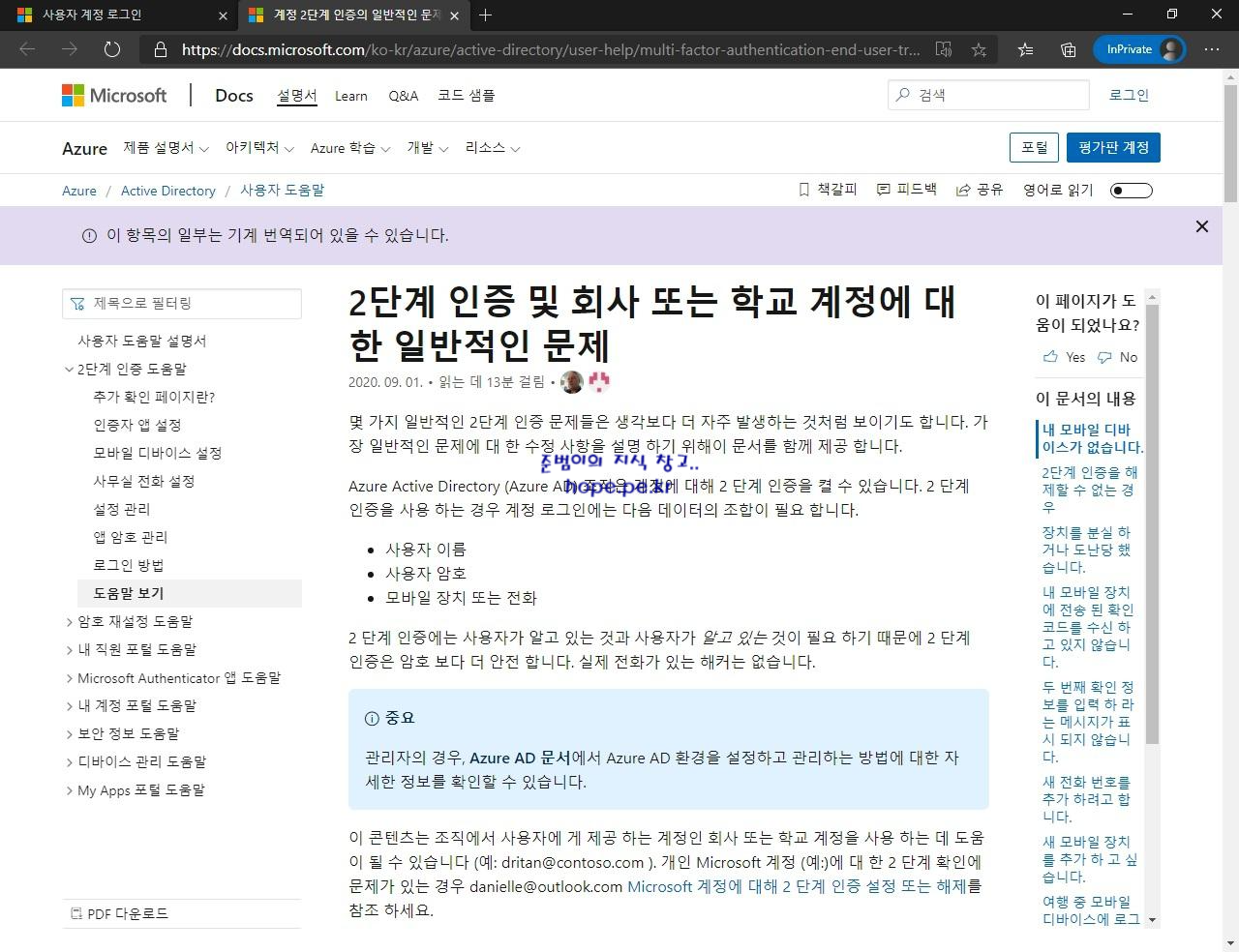Open 모바일 디바이스 설정 in sidebar
The image size is (1239, 952).
(x=158, y=453)
